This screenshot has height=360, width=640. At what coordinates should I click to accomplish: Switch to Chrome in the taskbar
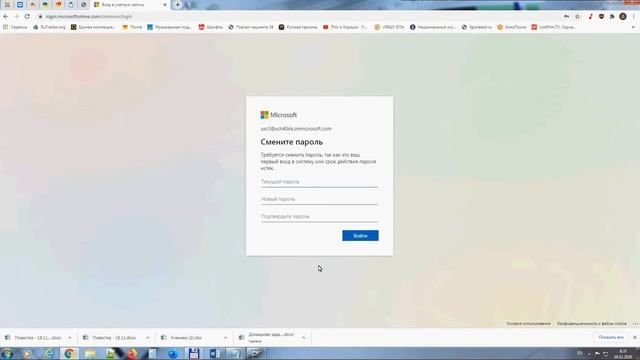[x=69, y=353]
